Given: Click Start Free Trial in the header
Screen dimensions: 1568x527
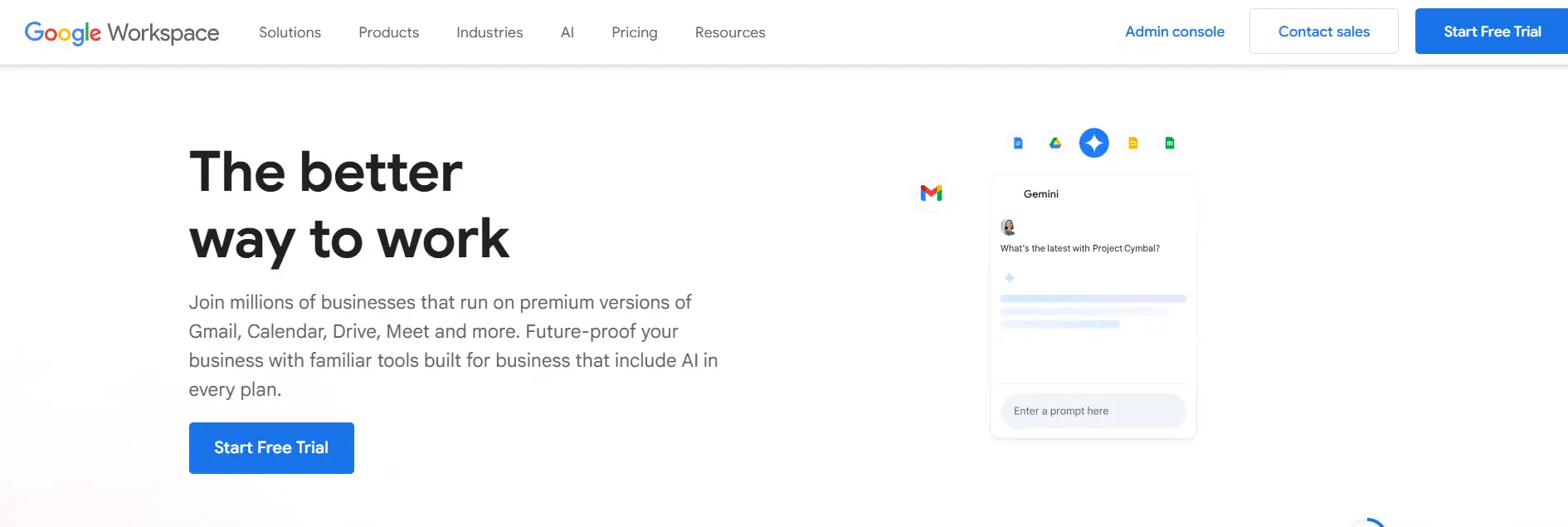Looking at the screenshot, I should 1492,32.
